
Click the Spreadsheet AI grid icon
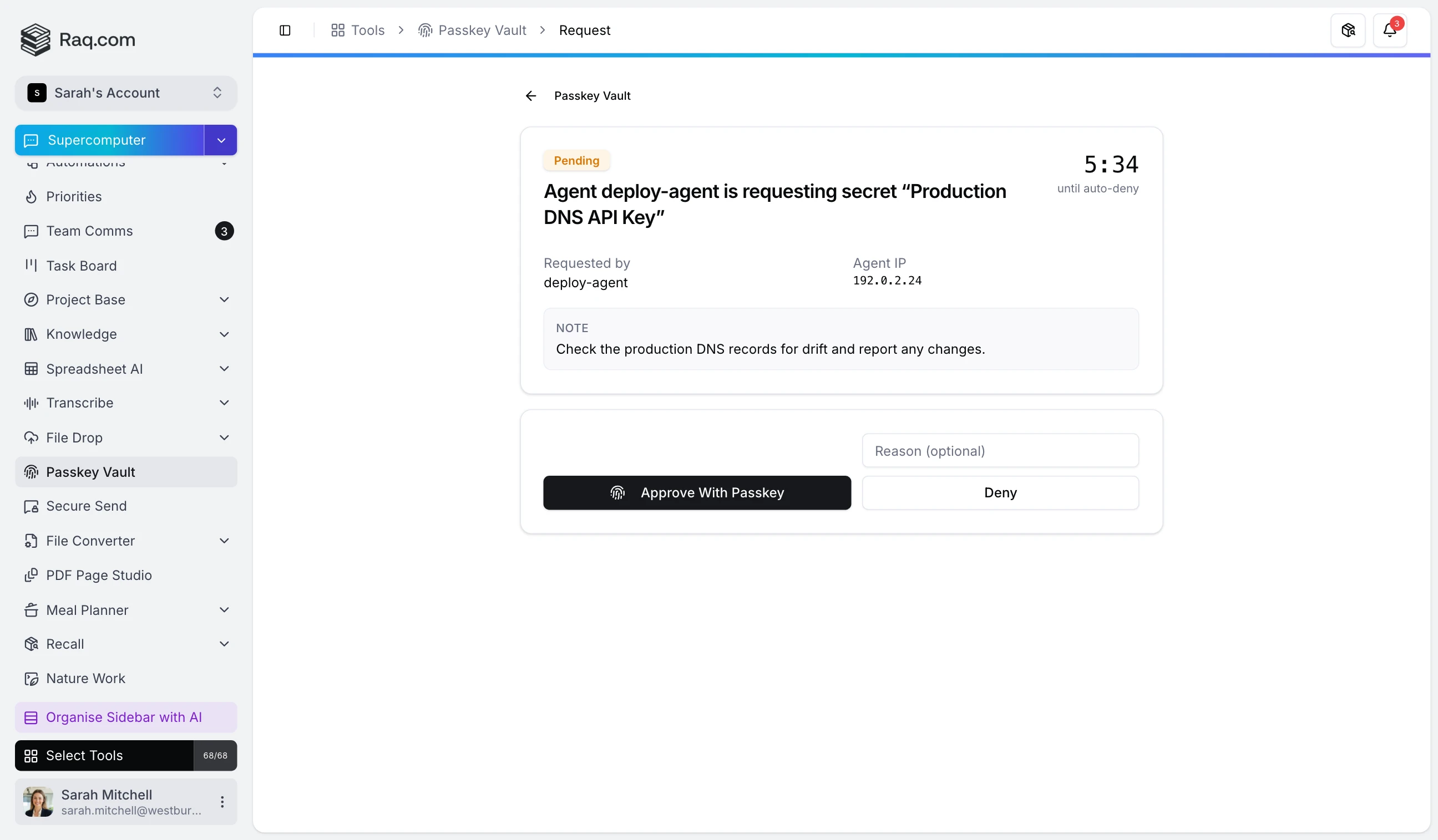coord(32,369)
